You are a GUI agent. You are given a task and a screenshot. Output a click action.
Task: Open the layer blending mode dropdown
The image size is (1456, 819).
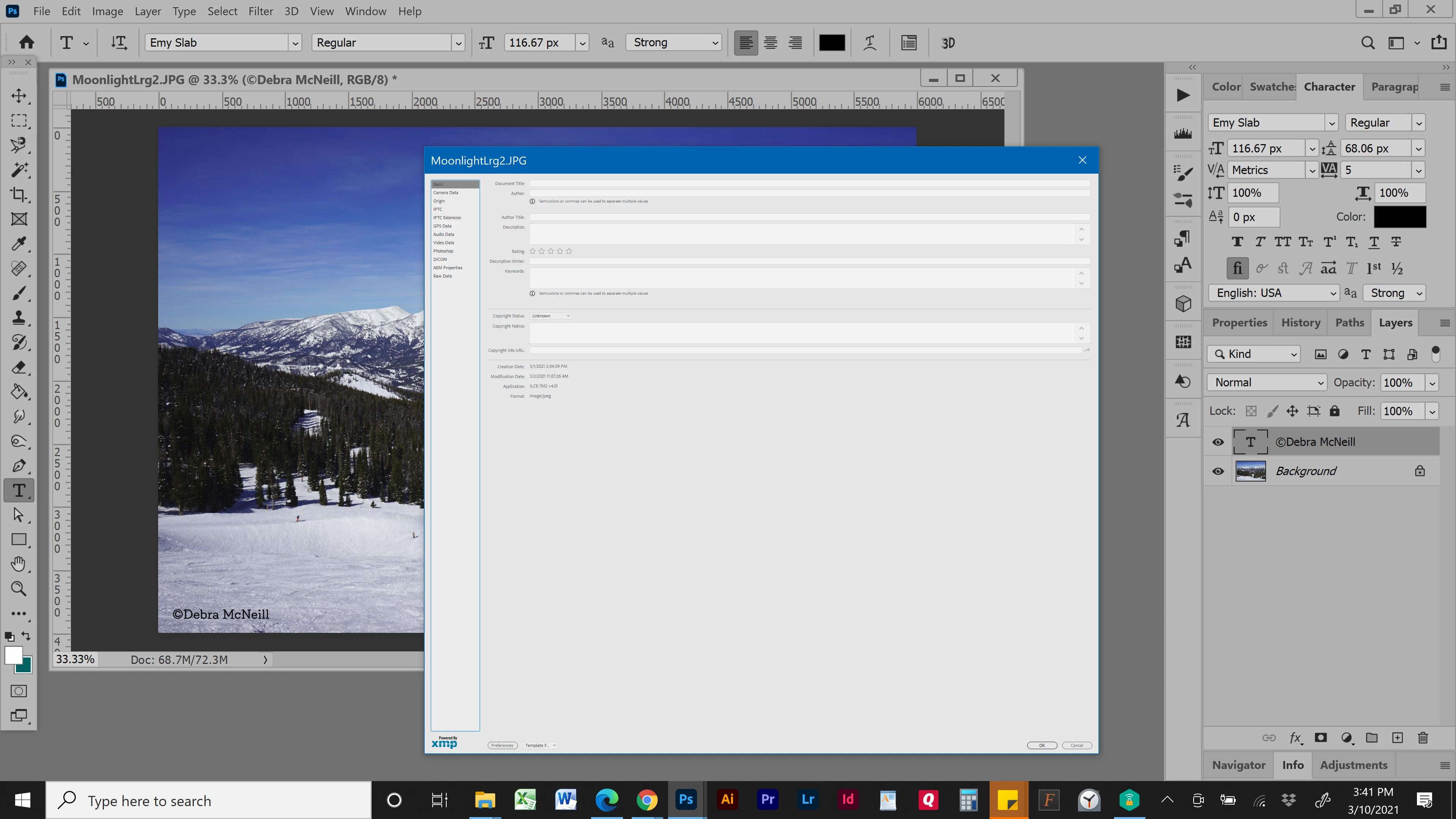1268,383
